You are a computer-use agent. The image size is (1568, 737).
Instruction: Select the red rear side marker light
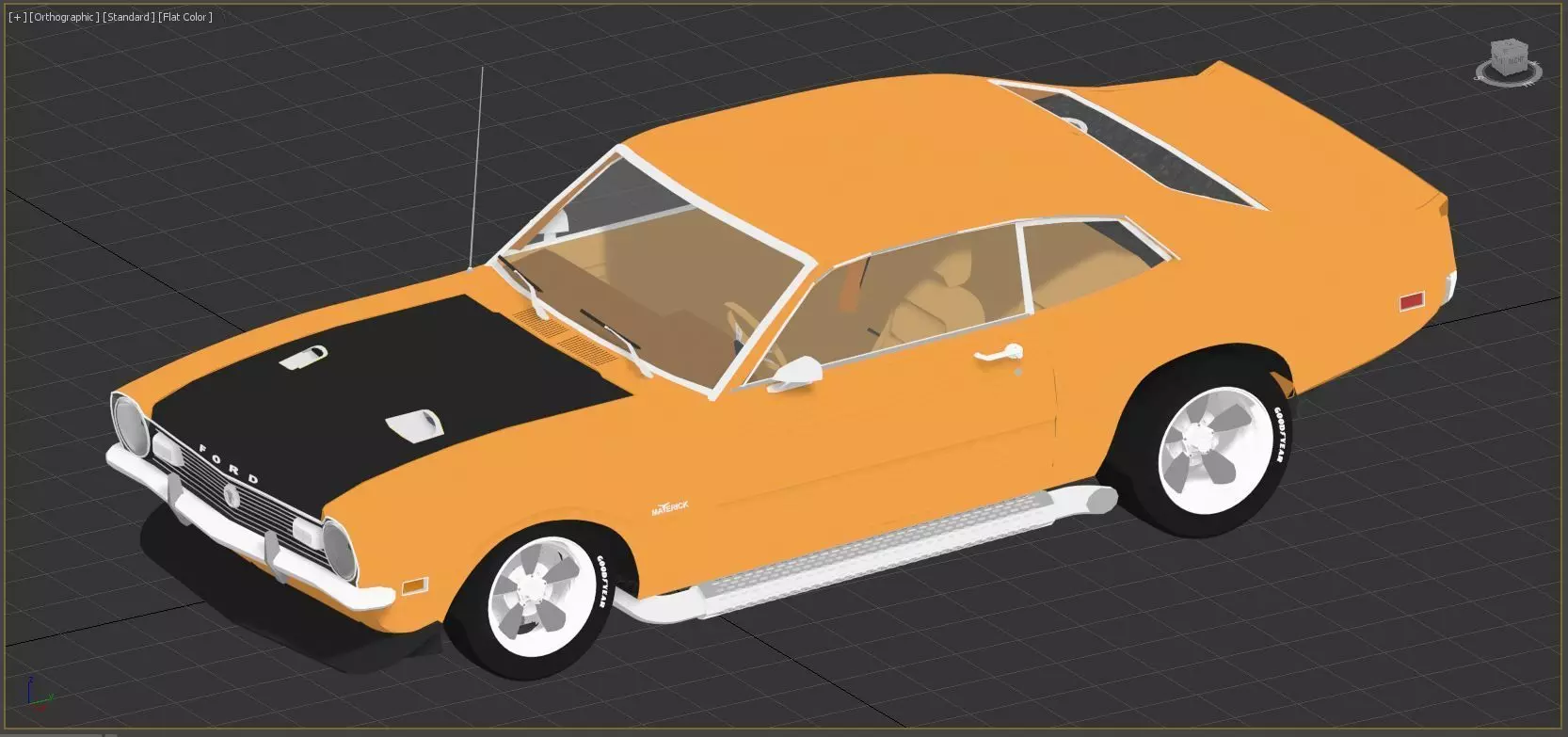tap(1413, 301)
